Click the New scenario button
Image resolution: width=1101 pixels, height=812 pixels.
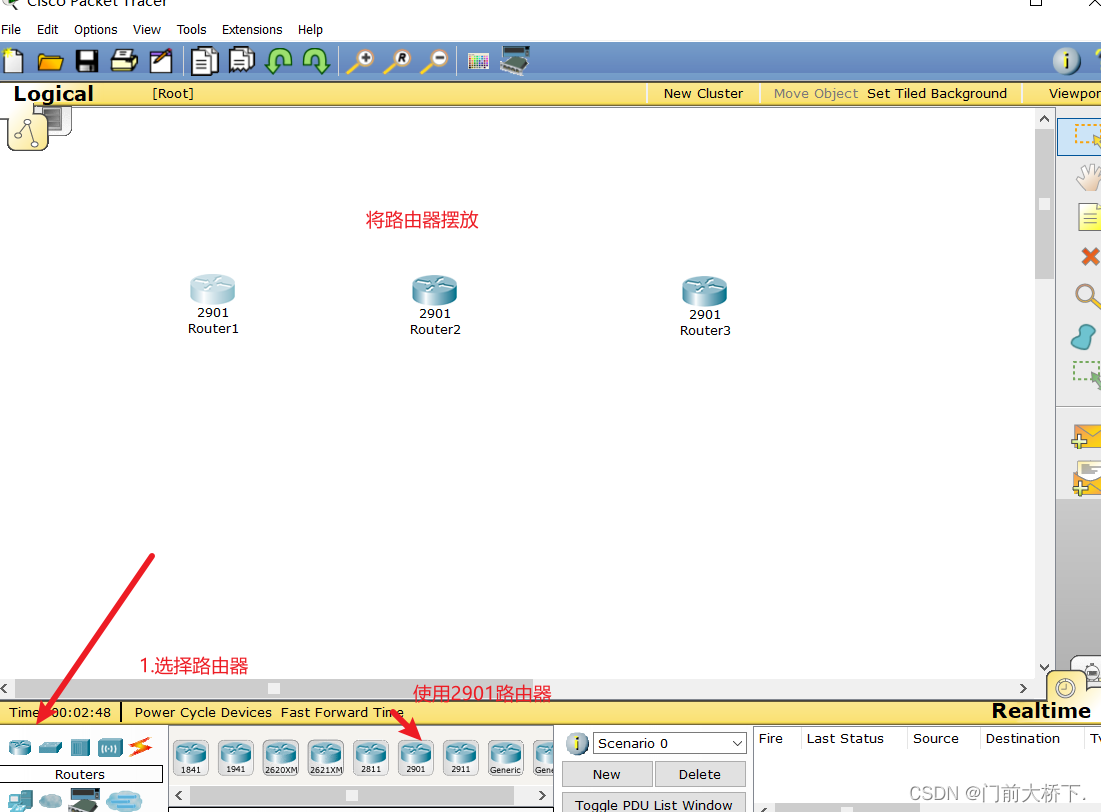click(x=607, y=774)
